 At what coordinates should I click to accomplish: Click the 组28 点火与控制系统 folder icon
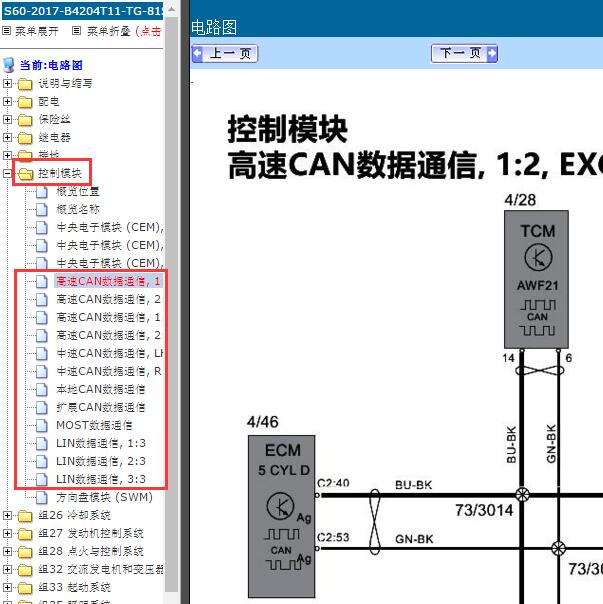coord(25,551)
